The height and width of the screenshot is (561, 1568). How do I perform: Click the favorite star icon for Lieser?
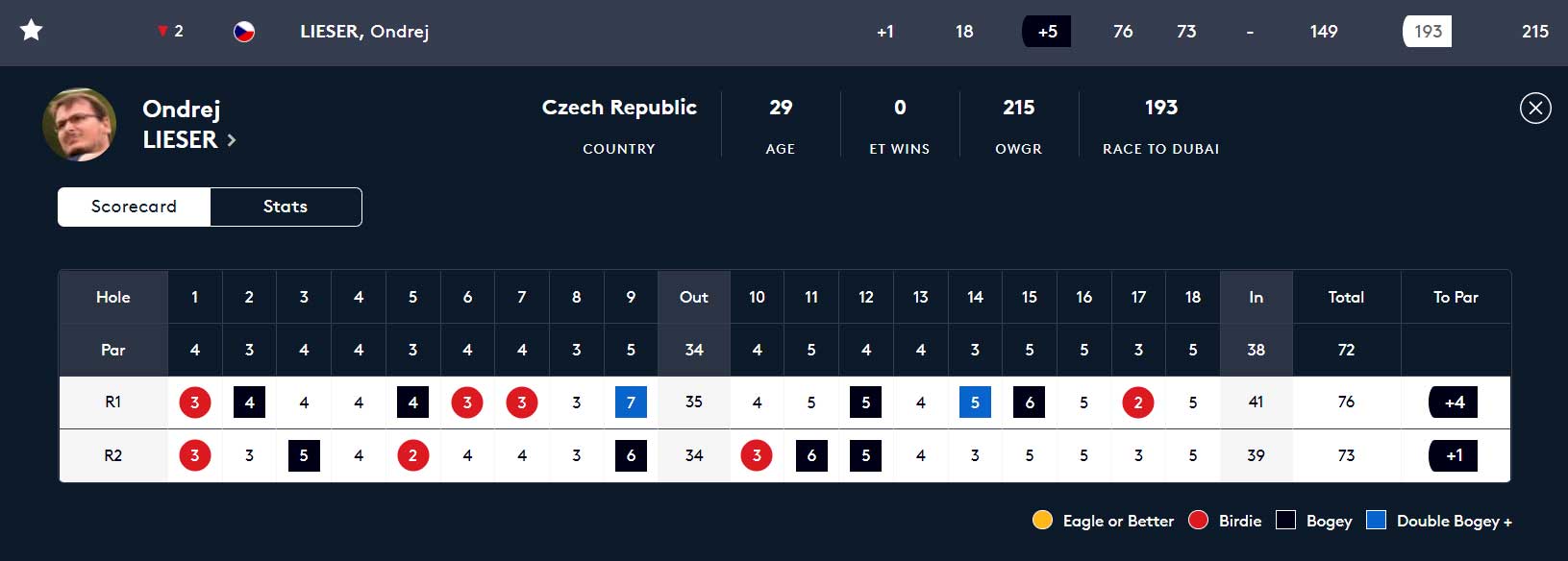point(32,31)
